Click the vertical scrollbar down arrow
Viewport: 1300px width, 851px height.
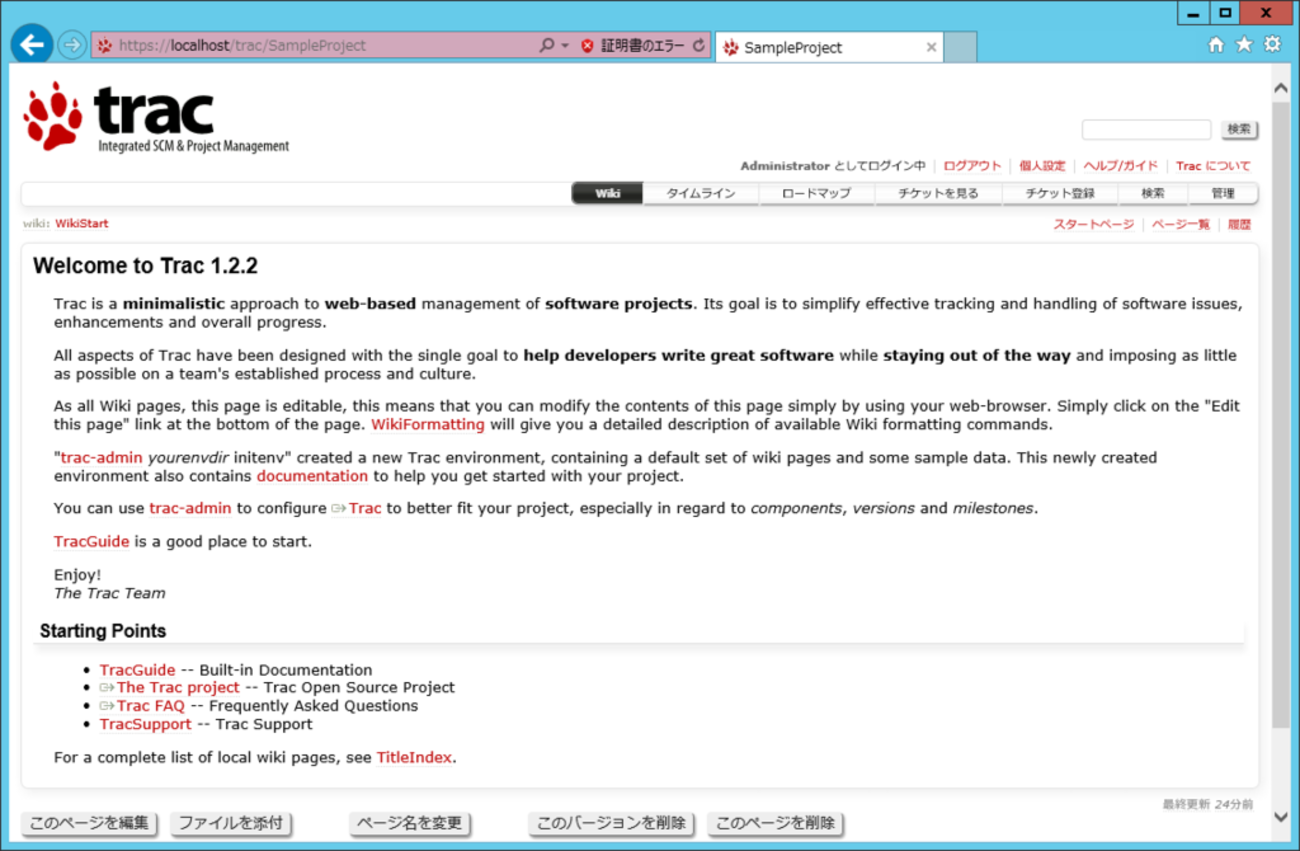(1281, 818)
